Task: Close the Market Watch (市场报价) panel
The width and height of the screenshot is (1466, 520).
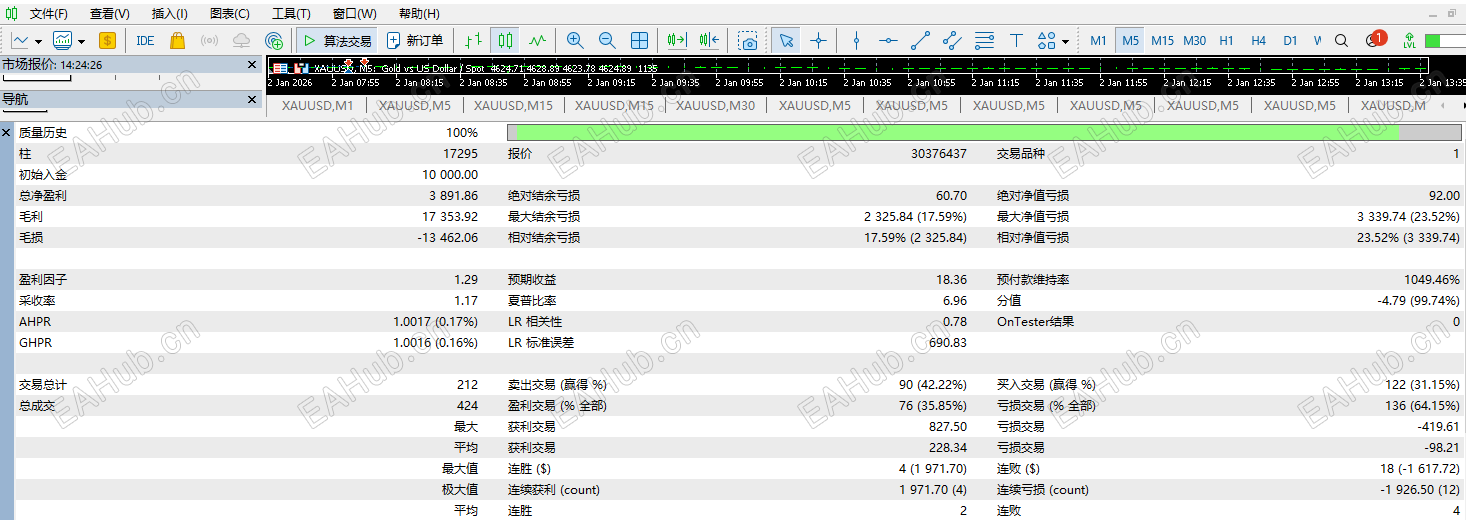Action: coord(252,65)
